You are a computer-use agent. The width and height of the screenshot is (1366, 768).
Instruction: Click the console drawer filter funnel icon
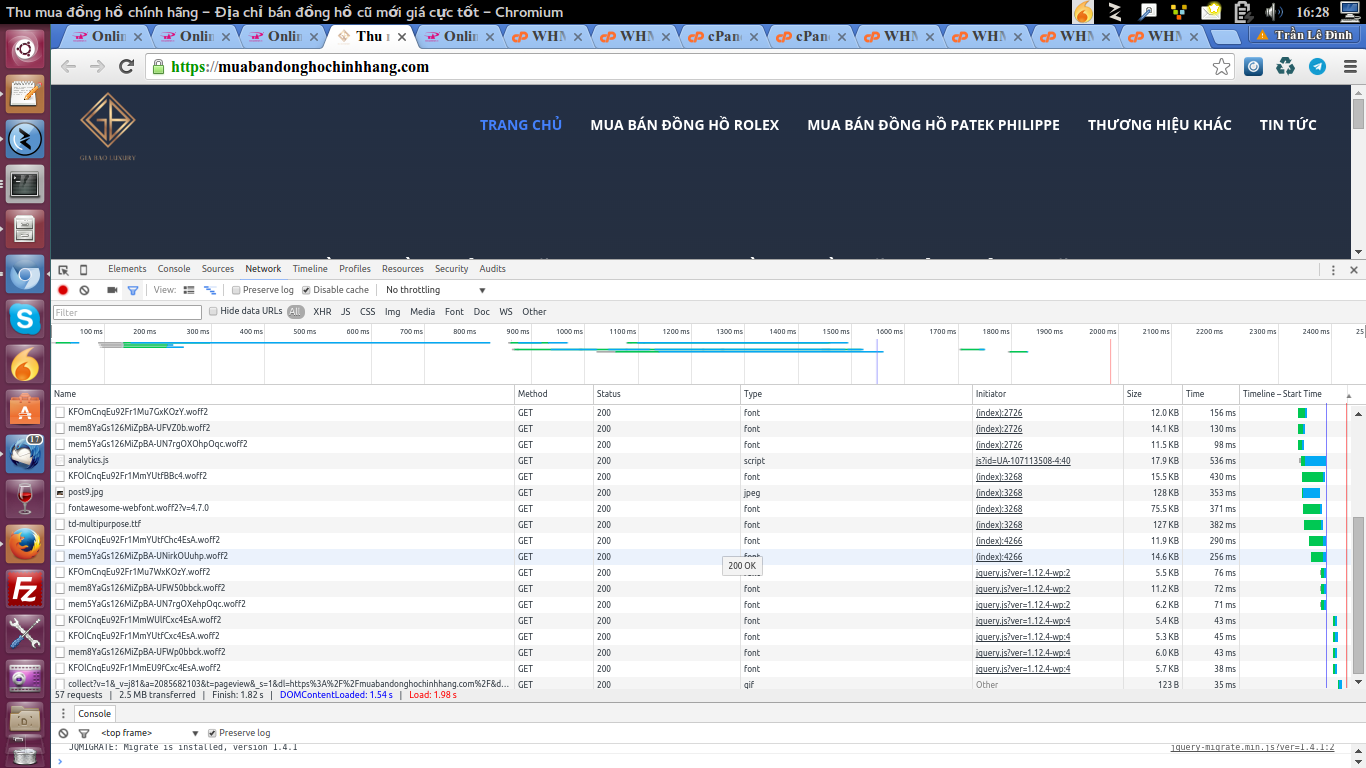pyautogui.click(x=84, y=733)
